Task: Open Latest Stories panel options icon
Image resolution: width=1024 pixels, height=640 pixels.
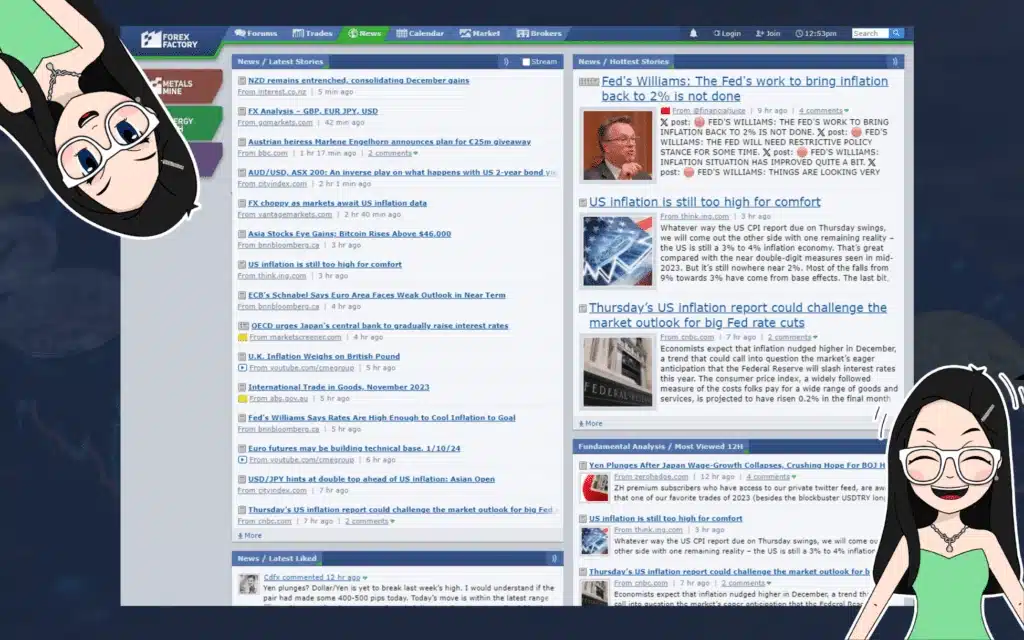Action: [x=506, y=62]
